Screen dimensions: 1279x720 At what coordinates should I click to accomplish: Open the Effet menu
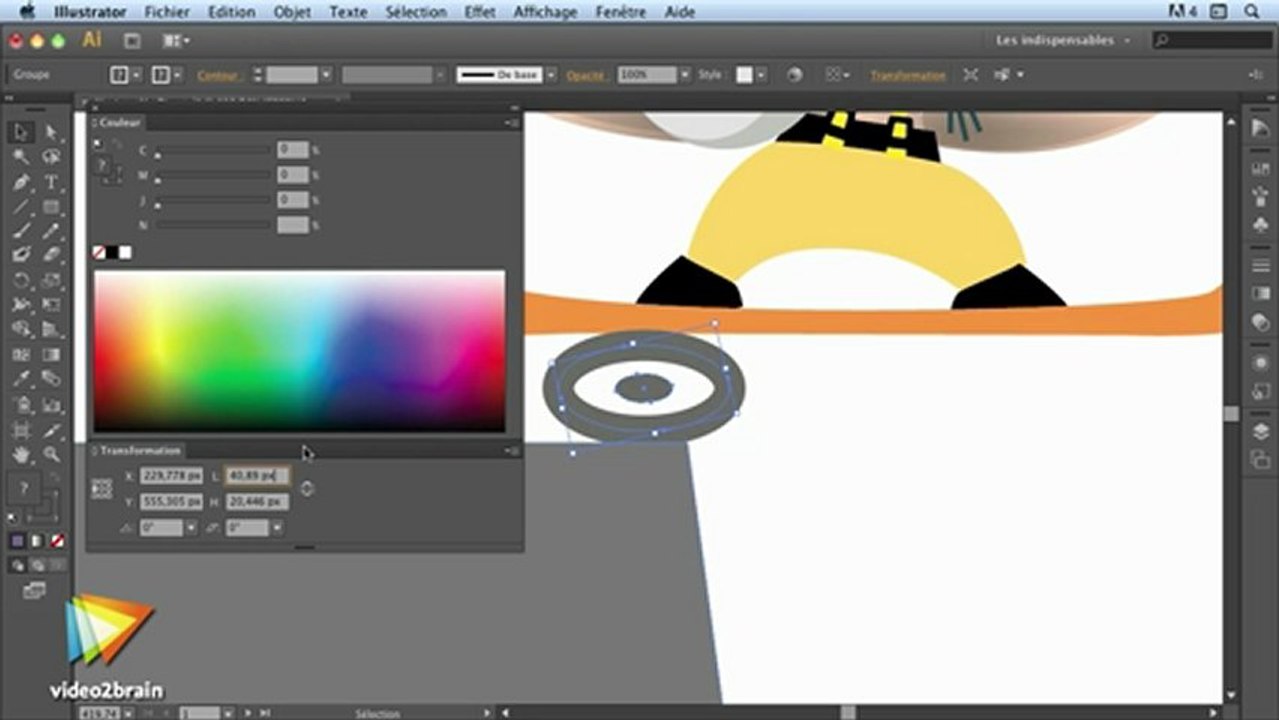[x=479, y=12]
